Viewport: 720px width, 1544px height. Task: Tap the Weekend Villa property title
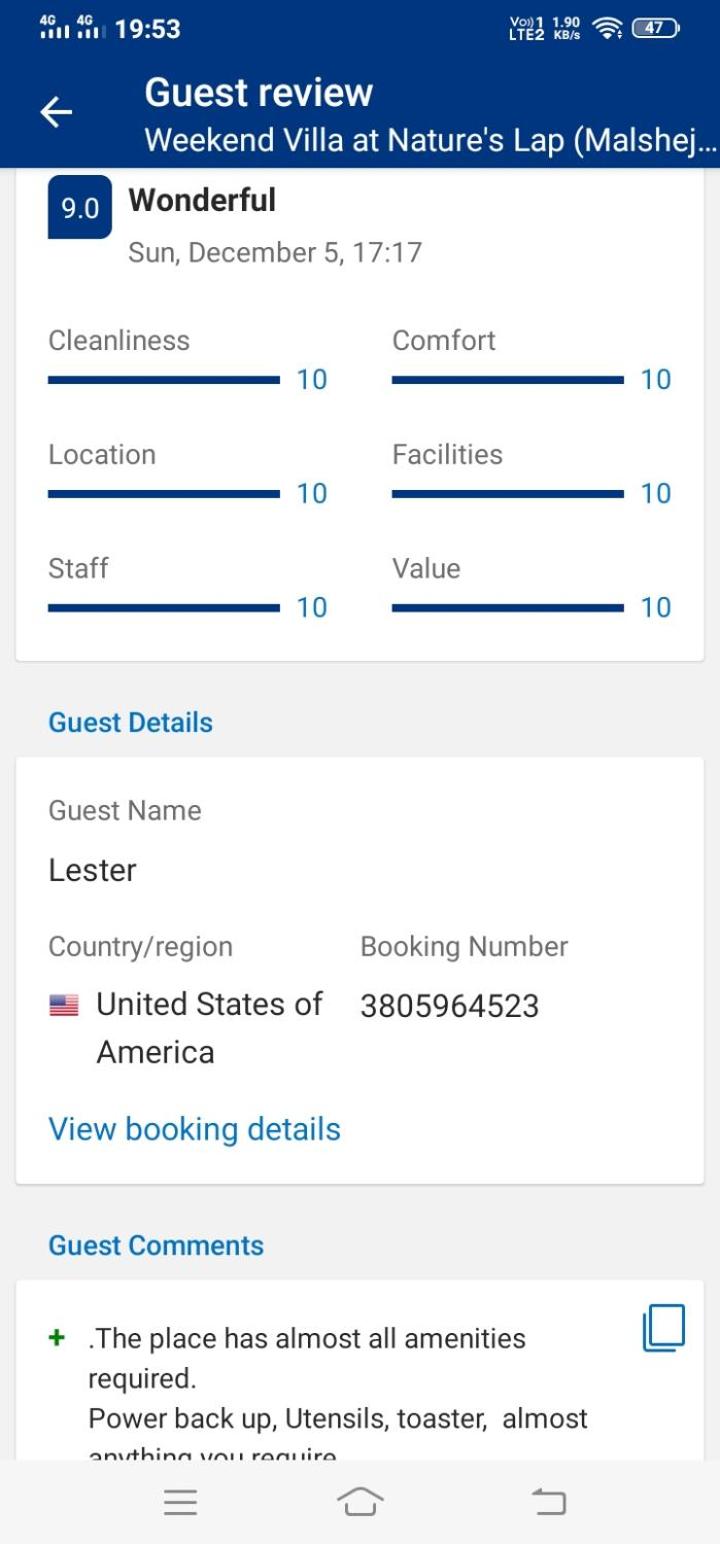431,140
